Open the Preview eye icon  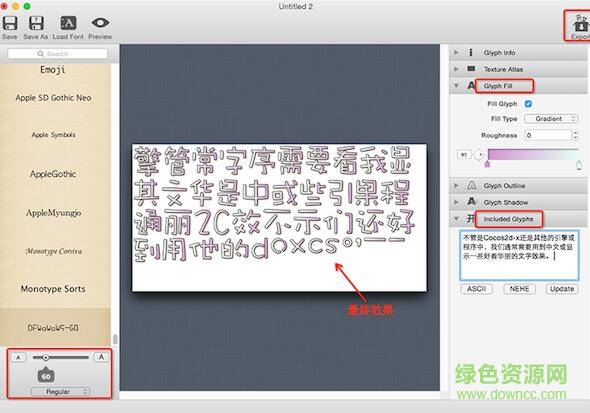click(x=100, y=23)
